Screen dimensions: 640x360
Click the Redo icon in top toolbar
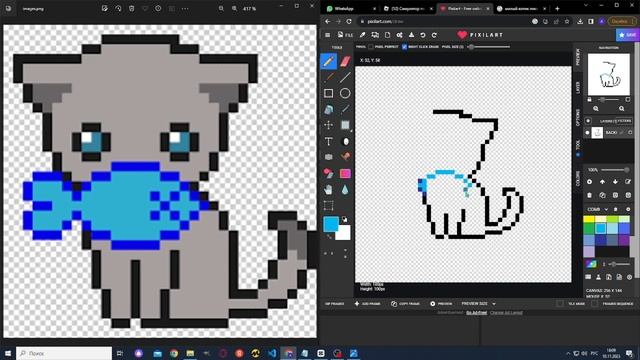[434, 35]
